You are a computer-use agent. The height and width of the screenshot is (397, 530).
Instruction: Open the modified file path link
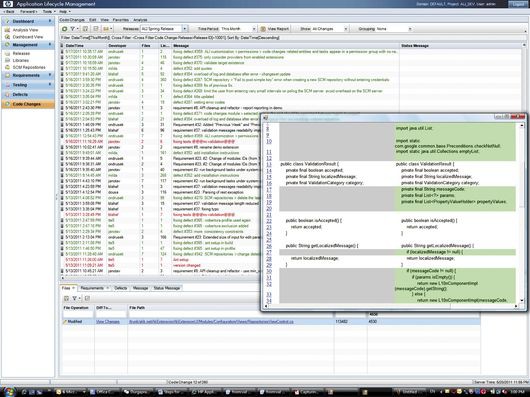211,322
